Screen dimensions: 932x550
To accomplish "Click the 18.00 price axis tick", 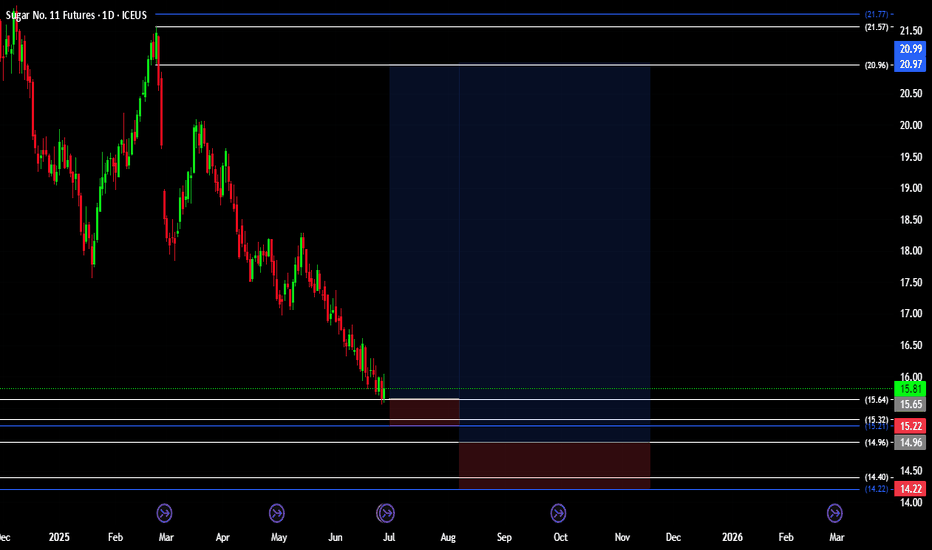I will coord(911,251).
